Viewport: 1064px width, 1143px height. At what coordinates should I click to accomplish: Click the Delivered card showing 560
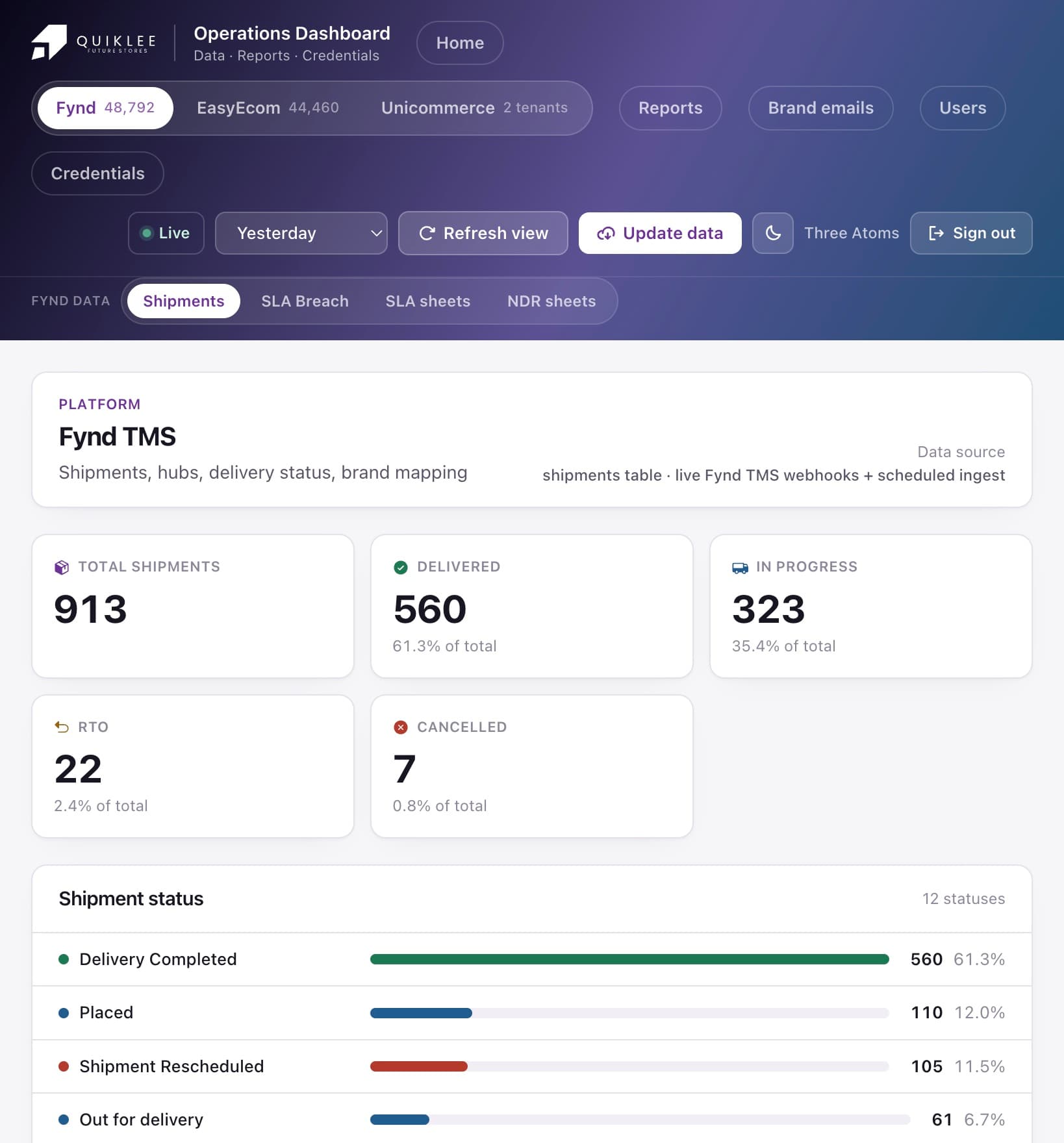[x=532, y=606]
